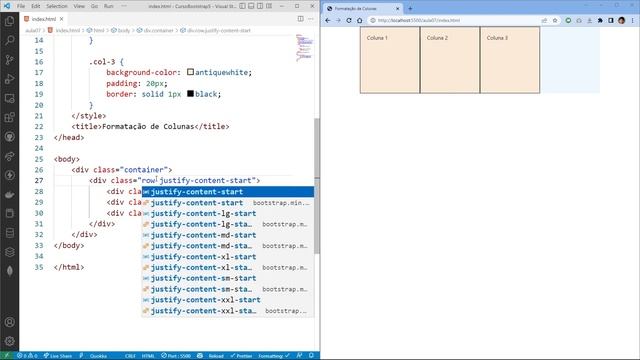The height and width of the screenshot is (360, 640).
Task: Customize layout icon in title bar
Action: (x=269, y=6)
